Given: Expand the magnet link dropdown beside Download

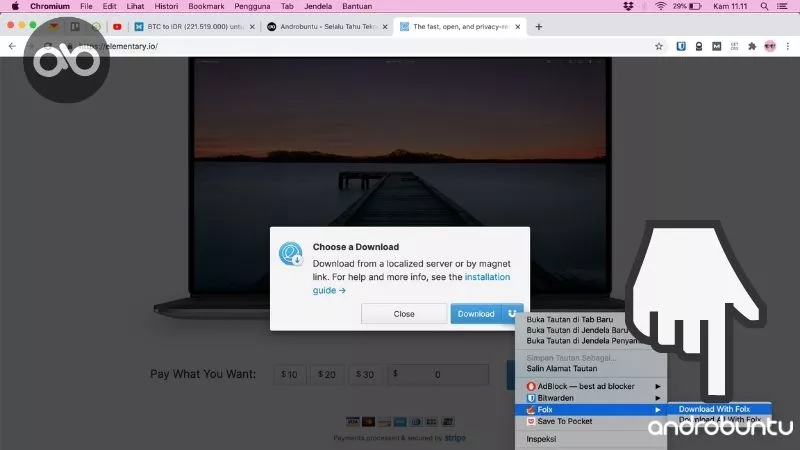Looking at the screenshot, I should click(512, 313).
